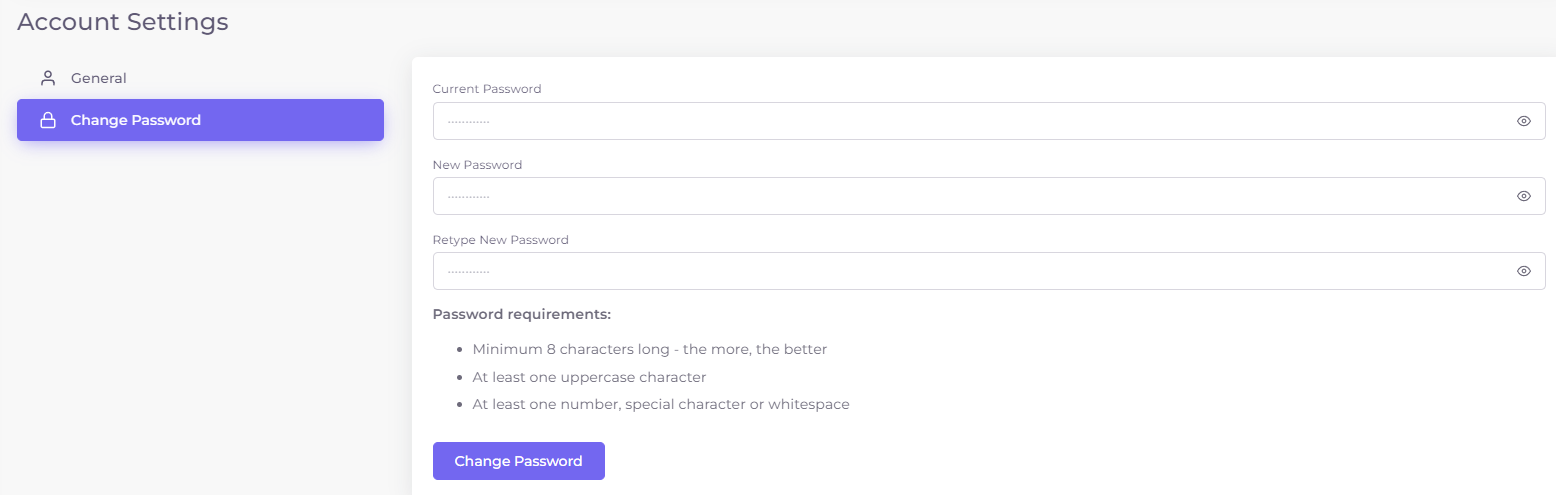Click the purple Change Password submit button
This screenshot has width=1556, height=495.
tap(518, 461)
